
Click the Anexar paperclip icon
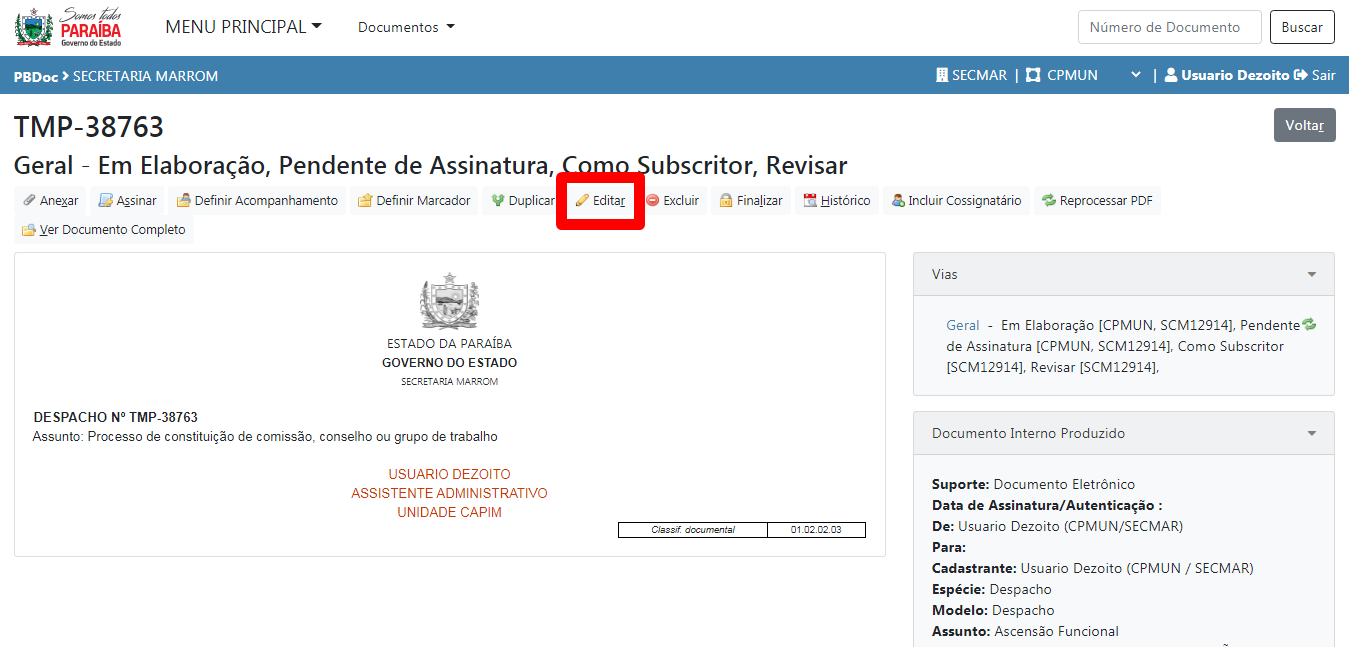(x=30, y=201)
